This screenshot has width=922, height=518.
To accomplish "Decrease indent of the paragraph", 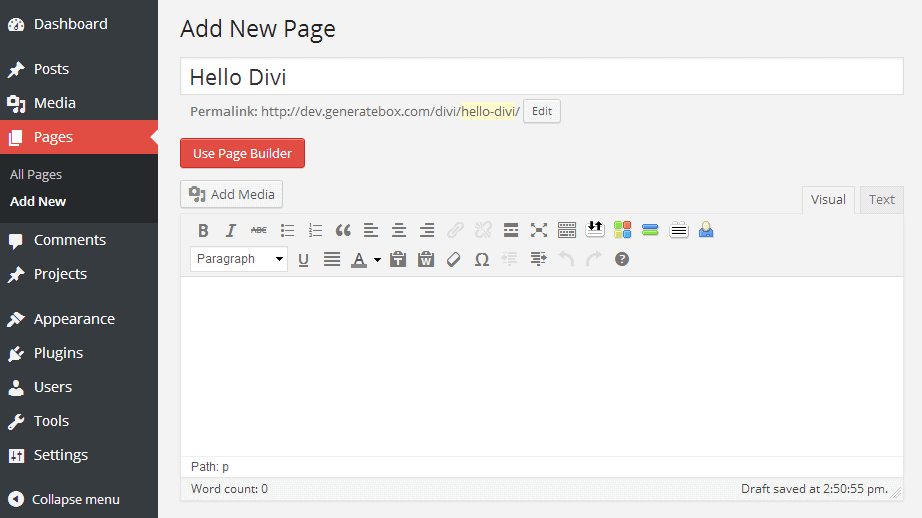I will (510, 259).
